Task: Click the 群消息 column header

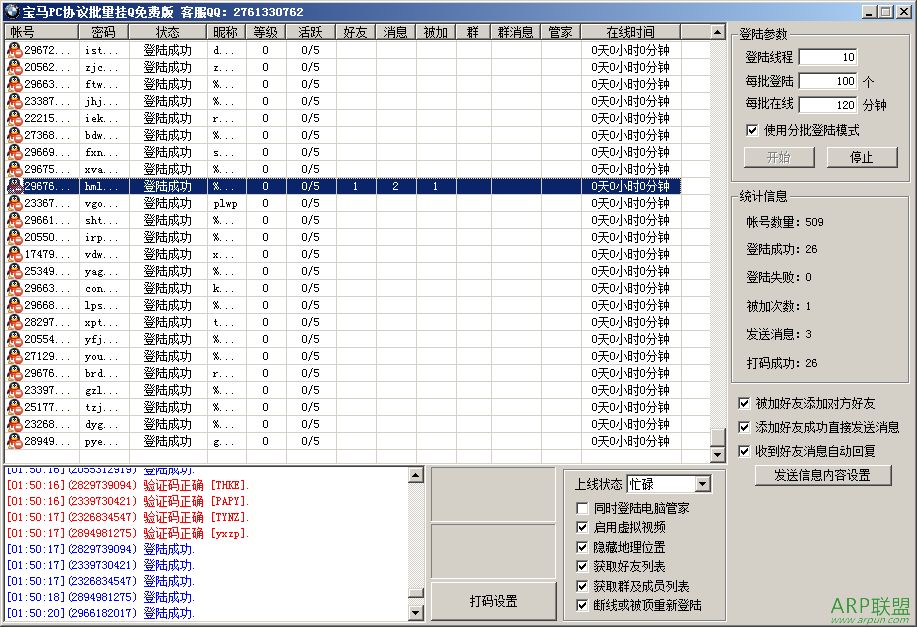Action: coord(516,32)
